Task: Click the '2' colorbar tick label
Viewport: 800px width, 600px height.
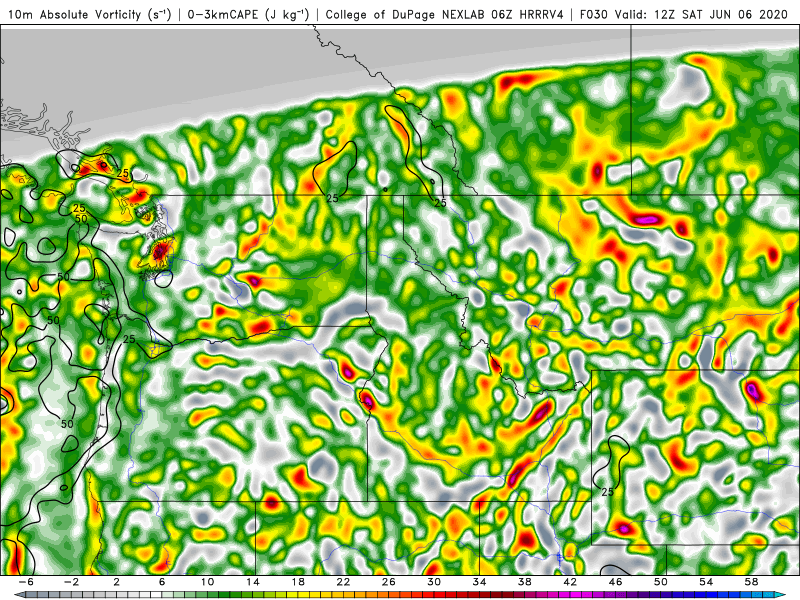Action: (x=117, y=582)
